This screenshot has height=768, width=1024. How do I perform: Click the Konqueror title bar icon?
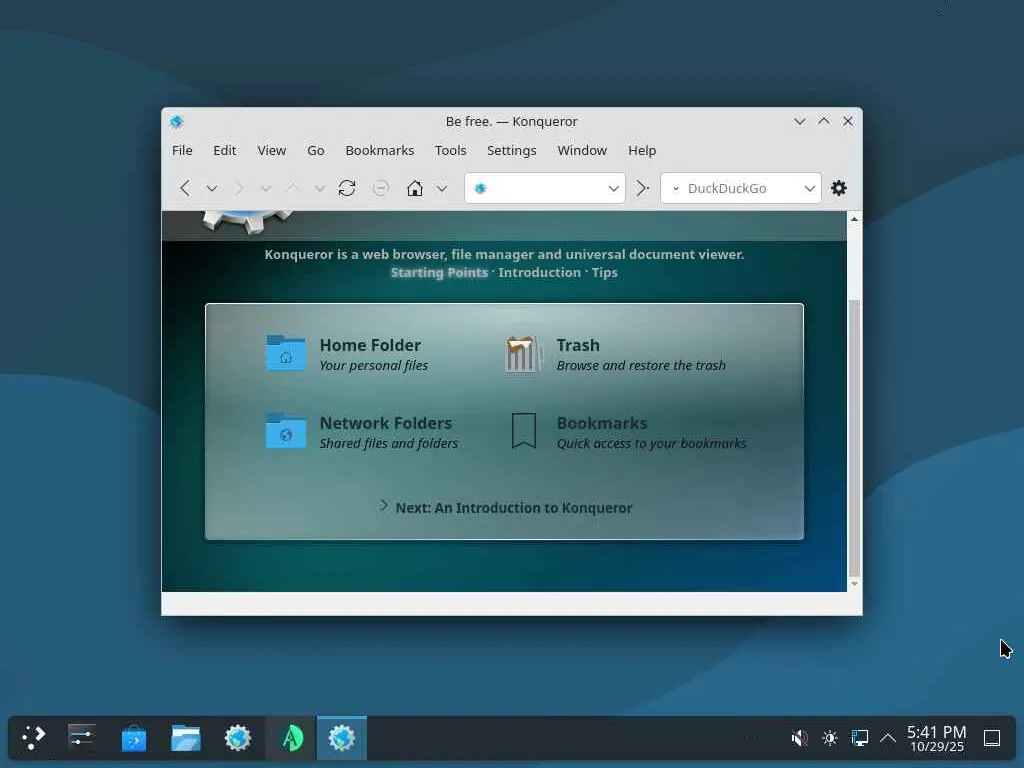point(176,121)
